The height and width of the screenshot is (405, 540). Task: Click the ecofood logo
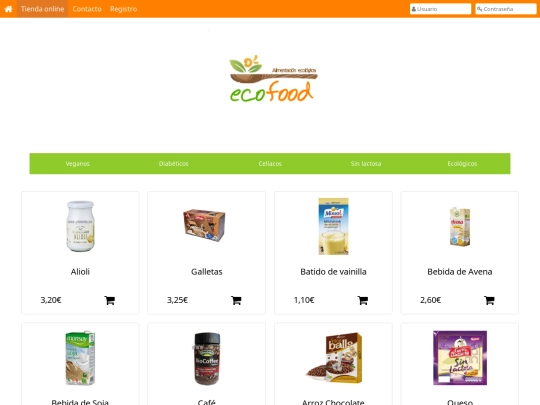coord(273,79)
